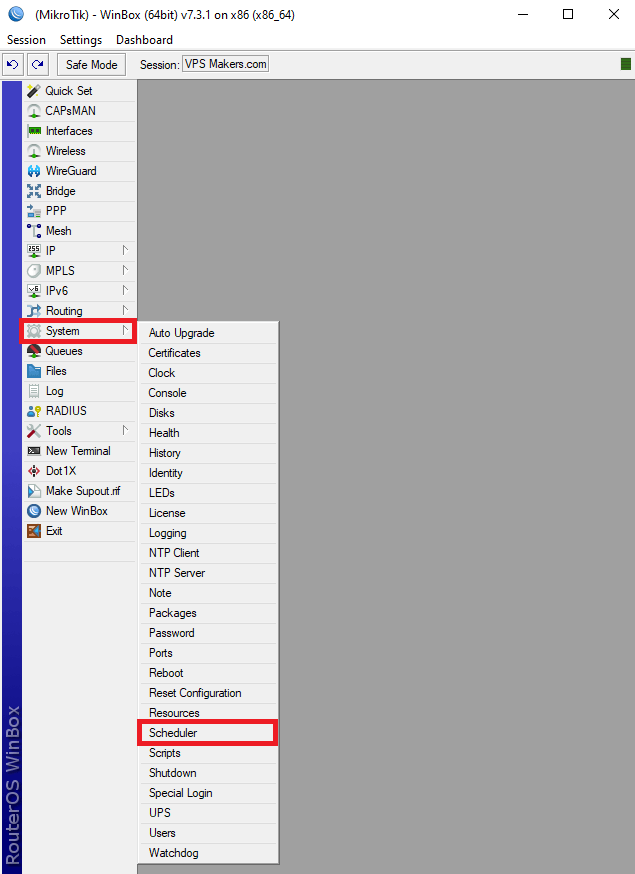635x874 pixels.
Task: Click the Quick Set wand icon
Action: [x=34, y=91]
